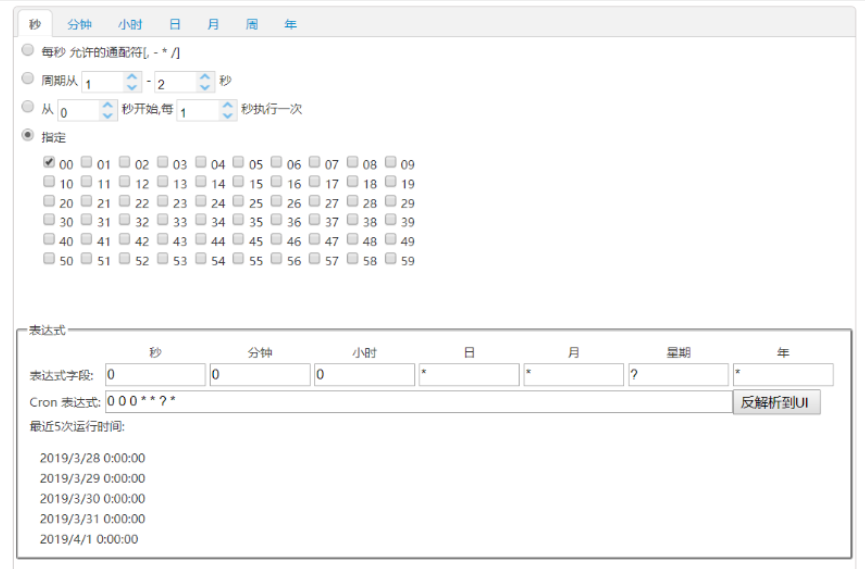Increase the 周期从 start value spinner
The image size is (865, 569).
pyautogui.click(x=132, y=77)
